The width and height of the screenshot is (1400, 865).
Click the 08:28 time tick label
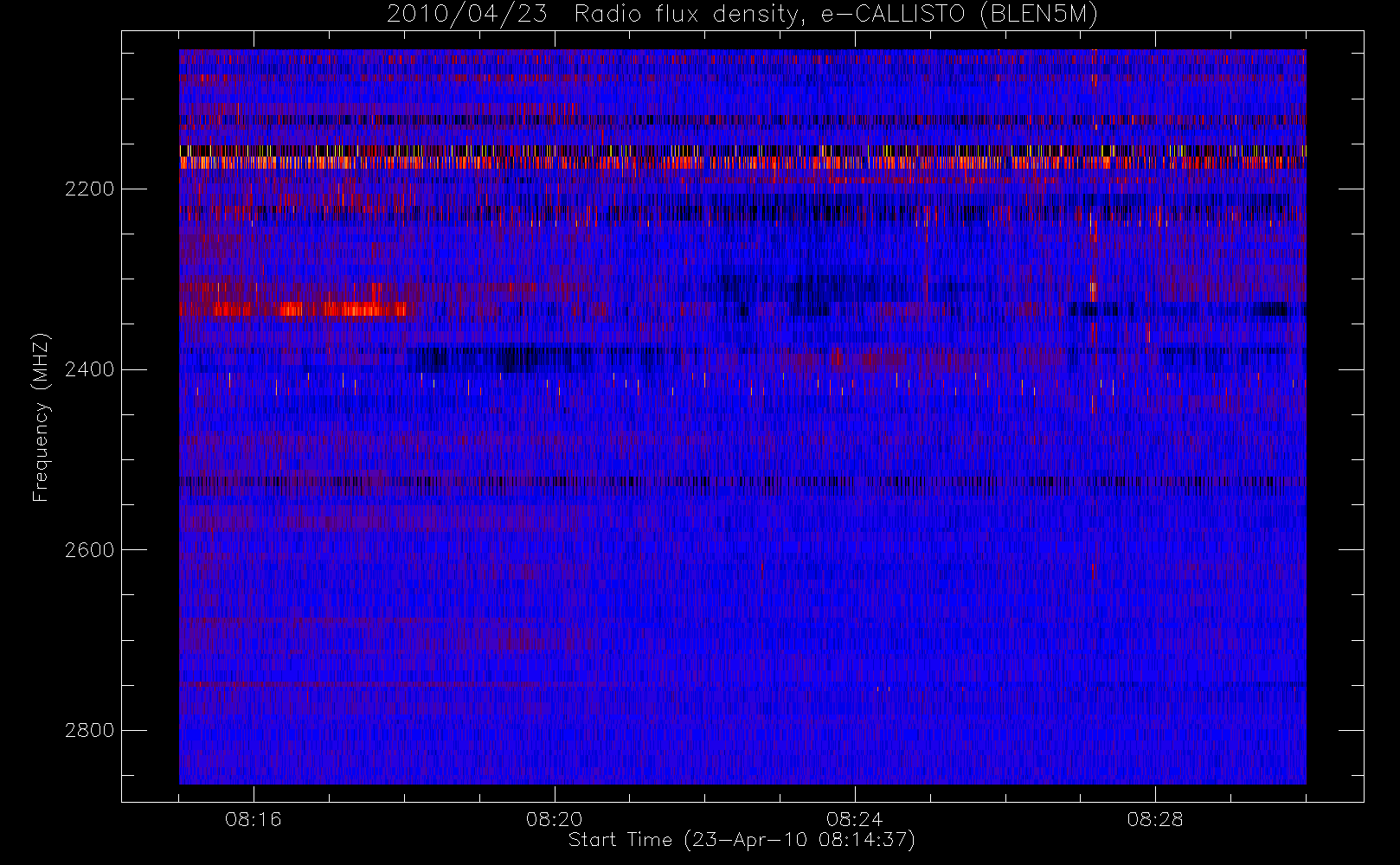[x=1154, y=819]
